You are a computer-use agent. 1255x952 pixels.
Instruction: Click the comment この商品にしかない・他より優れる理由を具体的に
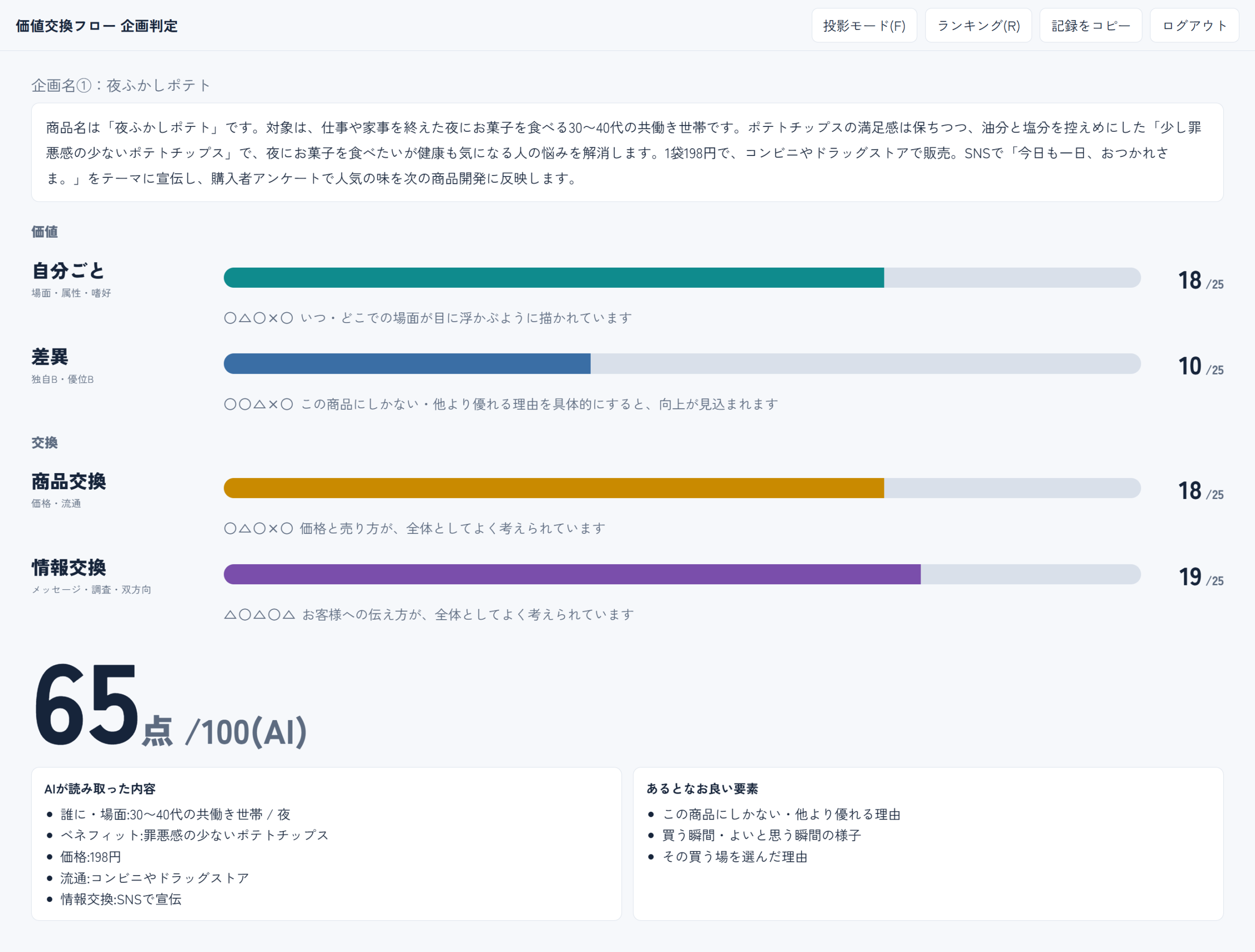[539, 404]
